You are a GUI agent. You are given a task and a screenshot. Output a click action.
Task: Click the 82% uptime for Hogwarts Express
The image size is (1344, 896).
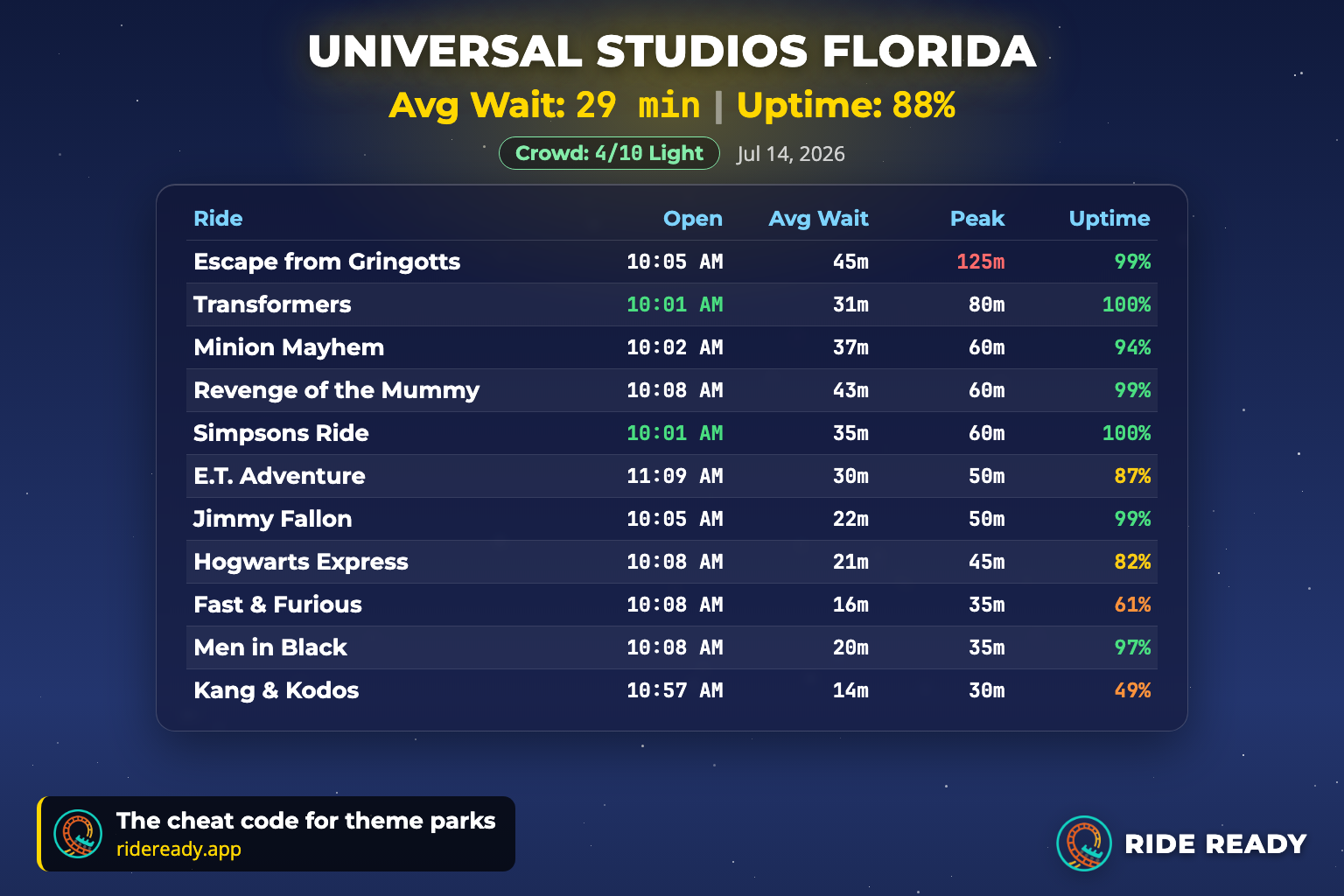pos(1132,562)
